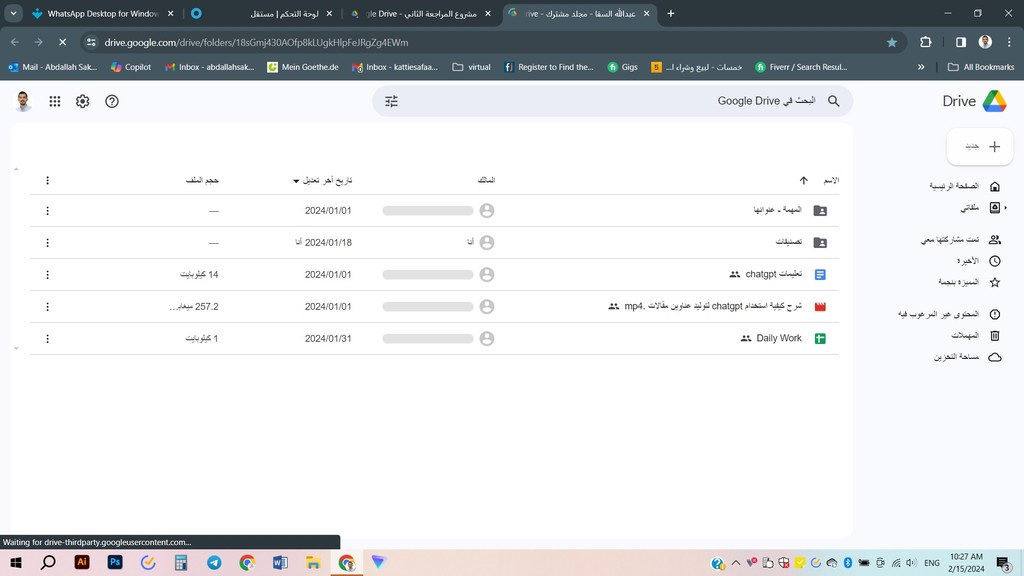Launch Adobe Illustrator from taskbar
Viewport: 1024px width, 576px height.
pyautogui.click(x=82, y=562)
